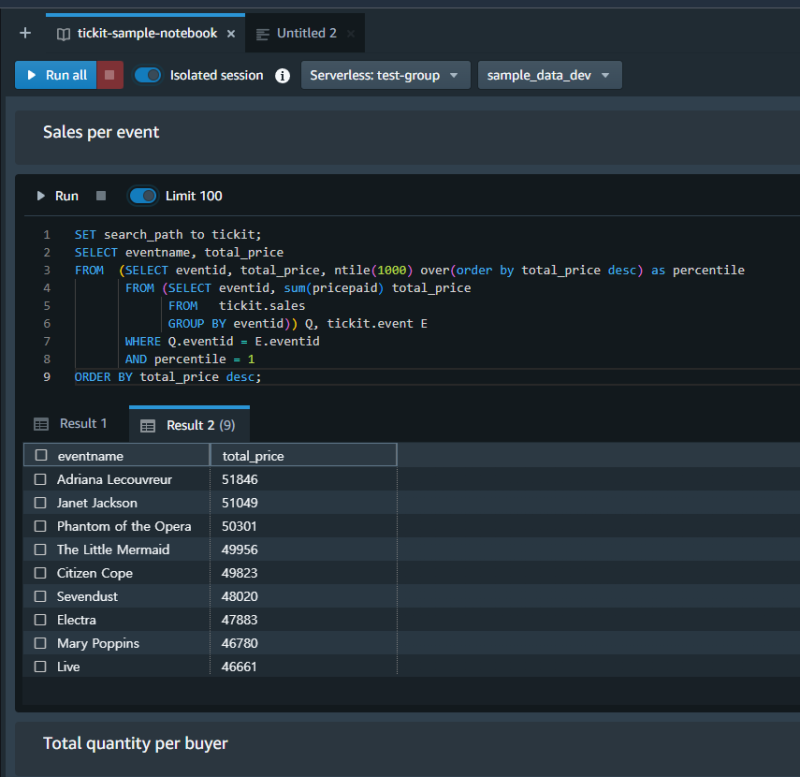Click the plus icon to add new tab
The image size is (800, 777).
point(25,33)
